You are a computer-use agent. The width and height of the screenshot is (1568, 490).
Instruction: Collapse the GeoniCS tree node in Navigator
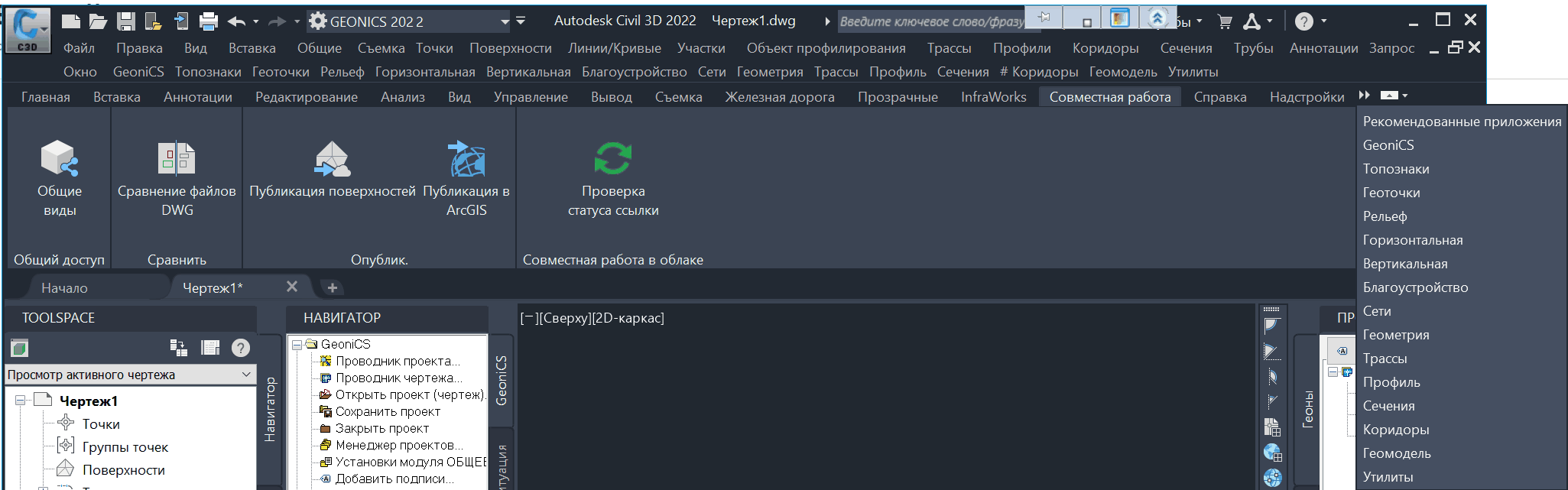point(297,345)
